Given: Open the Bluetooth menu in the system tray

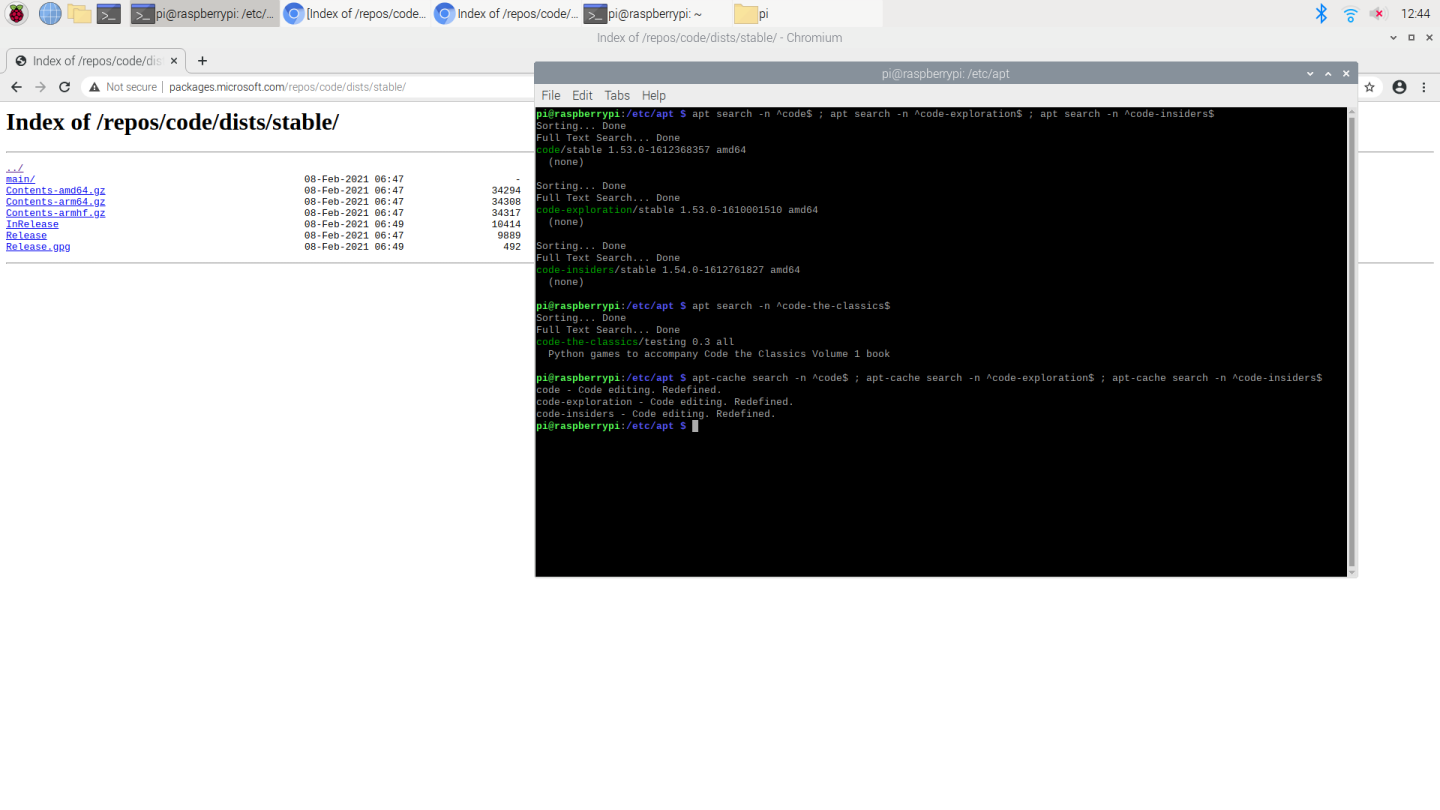Looking at the screenshot, I should [1320, 13].
